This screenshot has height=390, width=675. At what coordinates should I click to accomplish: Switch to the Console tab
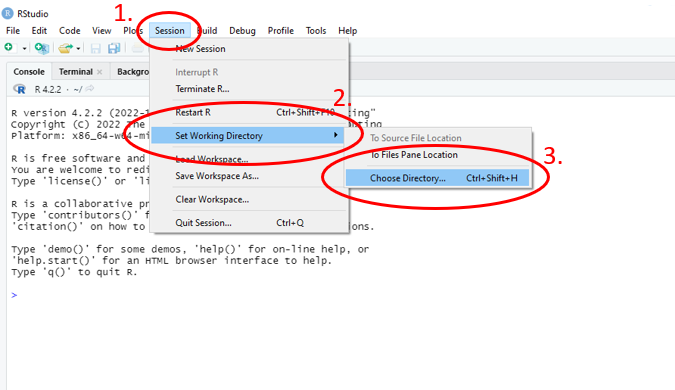click(29, 72)
